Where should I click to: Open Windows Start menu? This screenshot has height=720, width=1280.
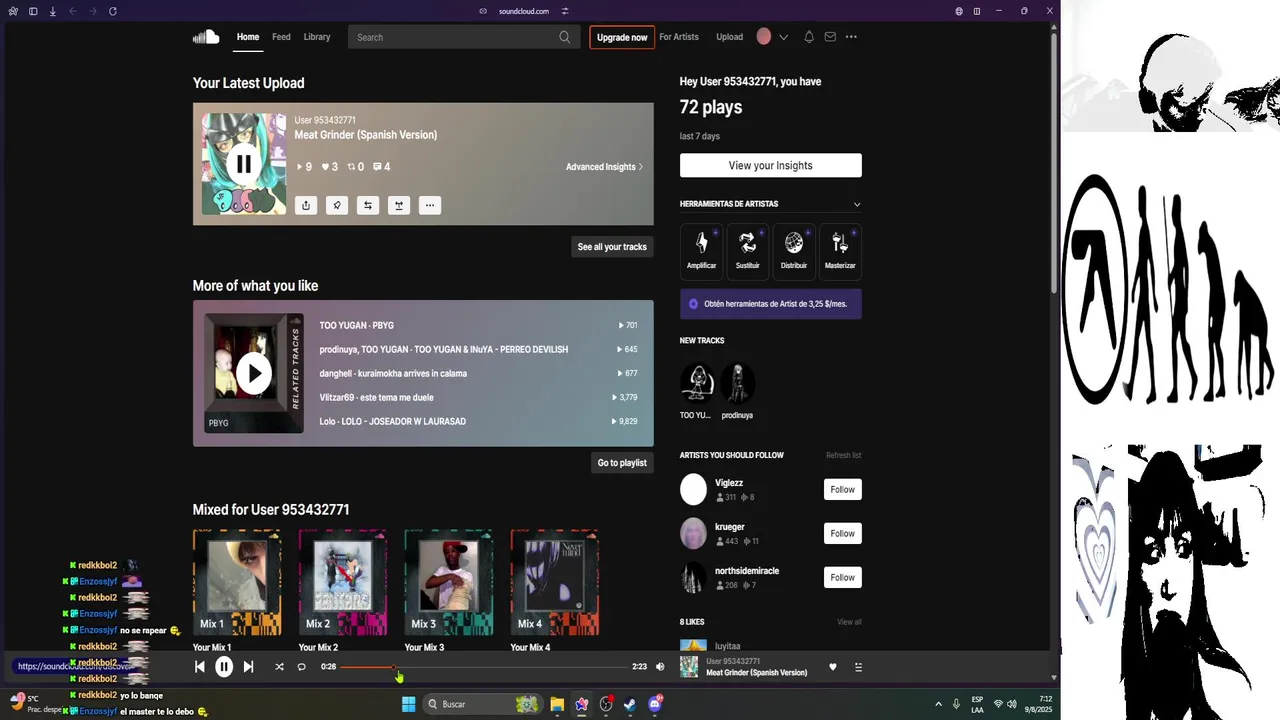[x=408, y=704]
